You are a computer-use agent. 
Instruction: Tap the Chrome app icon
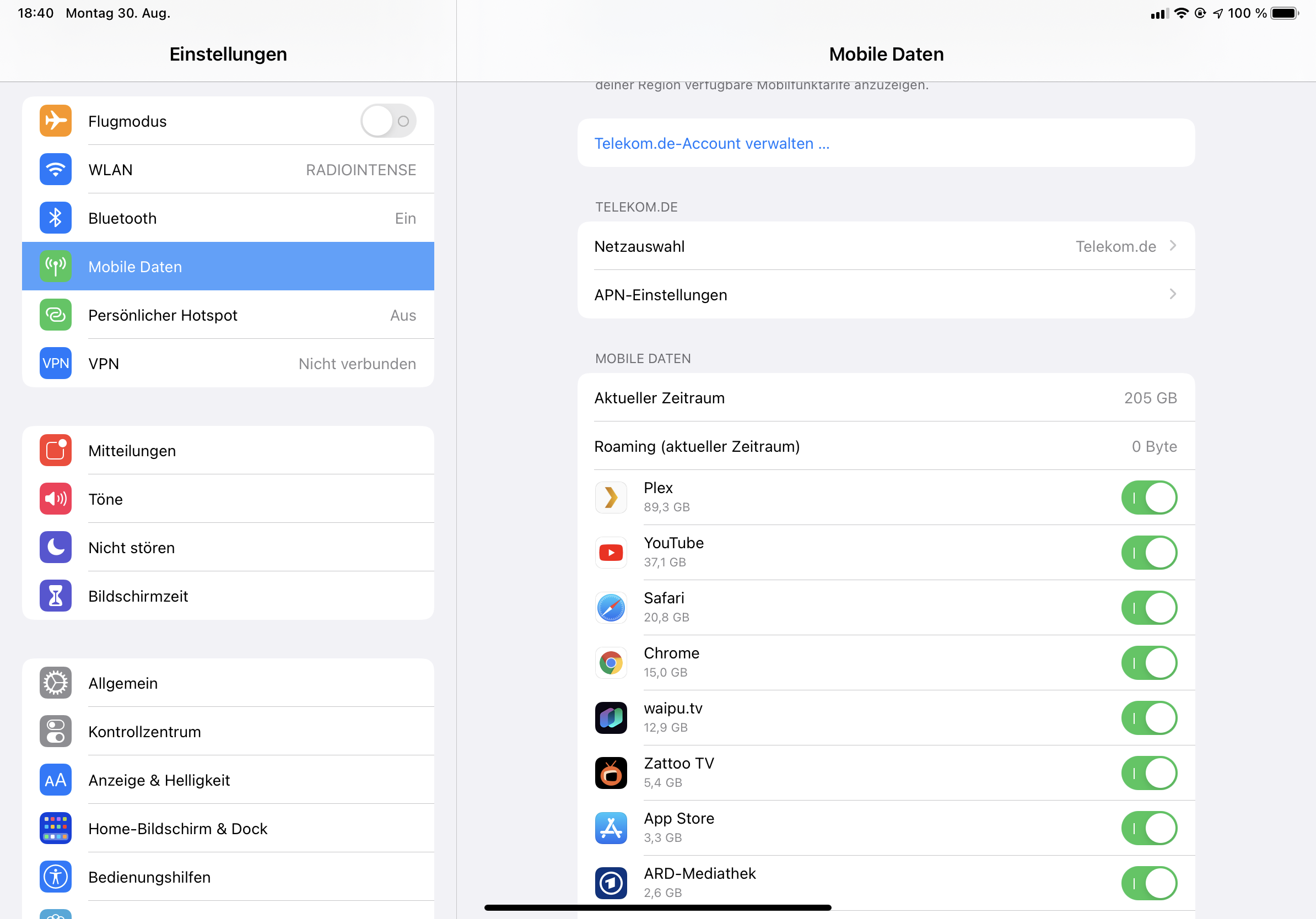[x=611, y=663]
